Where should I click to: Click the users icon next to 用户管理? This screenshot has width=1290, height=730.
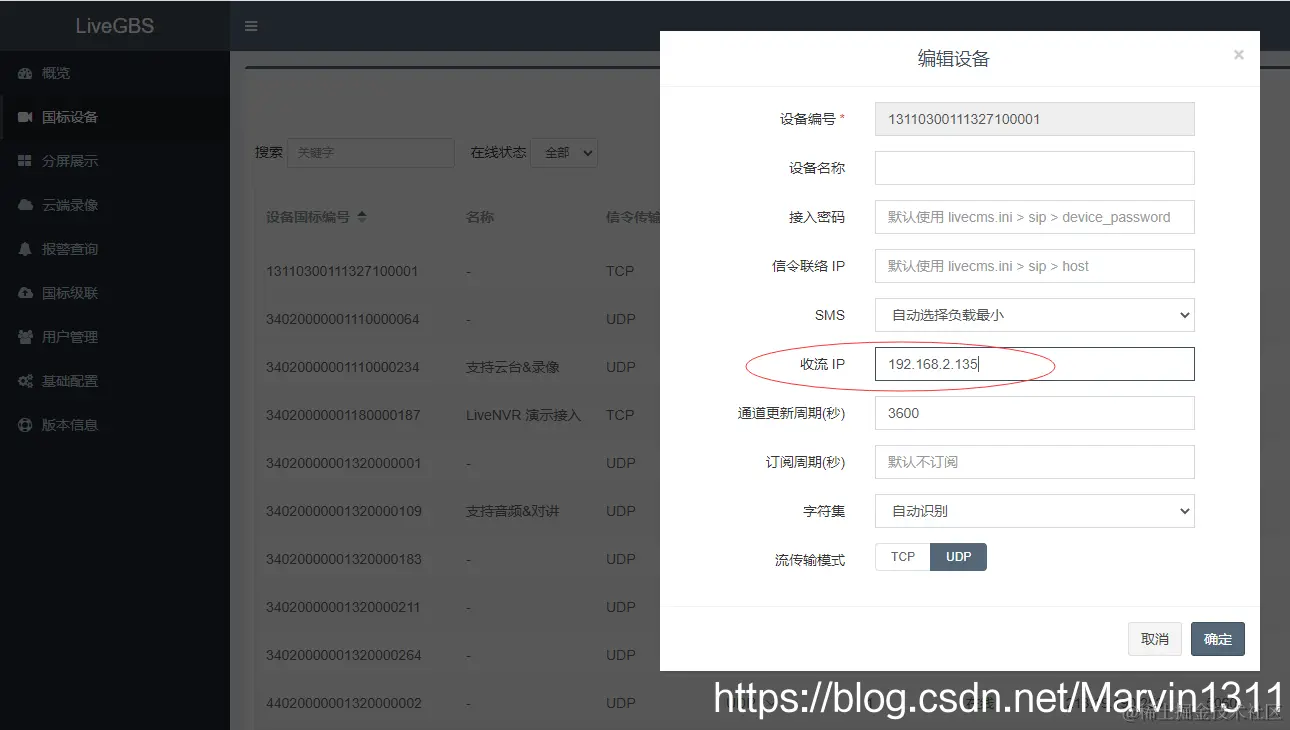pyautogui.click(x=25, y=337)
